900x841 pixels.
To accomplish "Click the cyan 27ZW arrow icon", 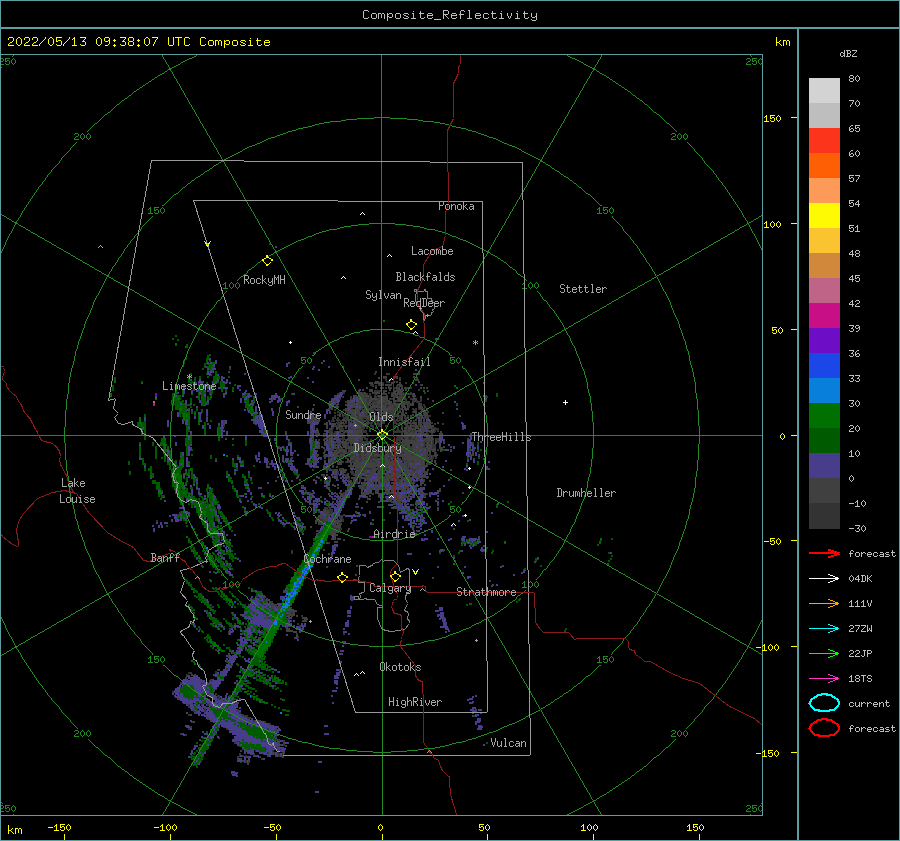I will click(824, 629).
